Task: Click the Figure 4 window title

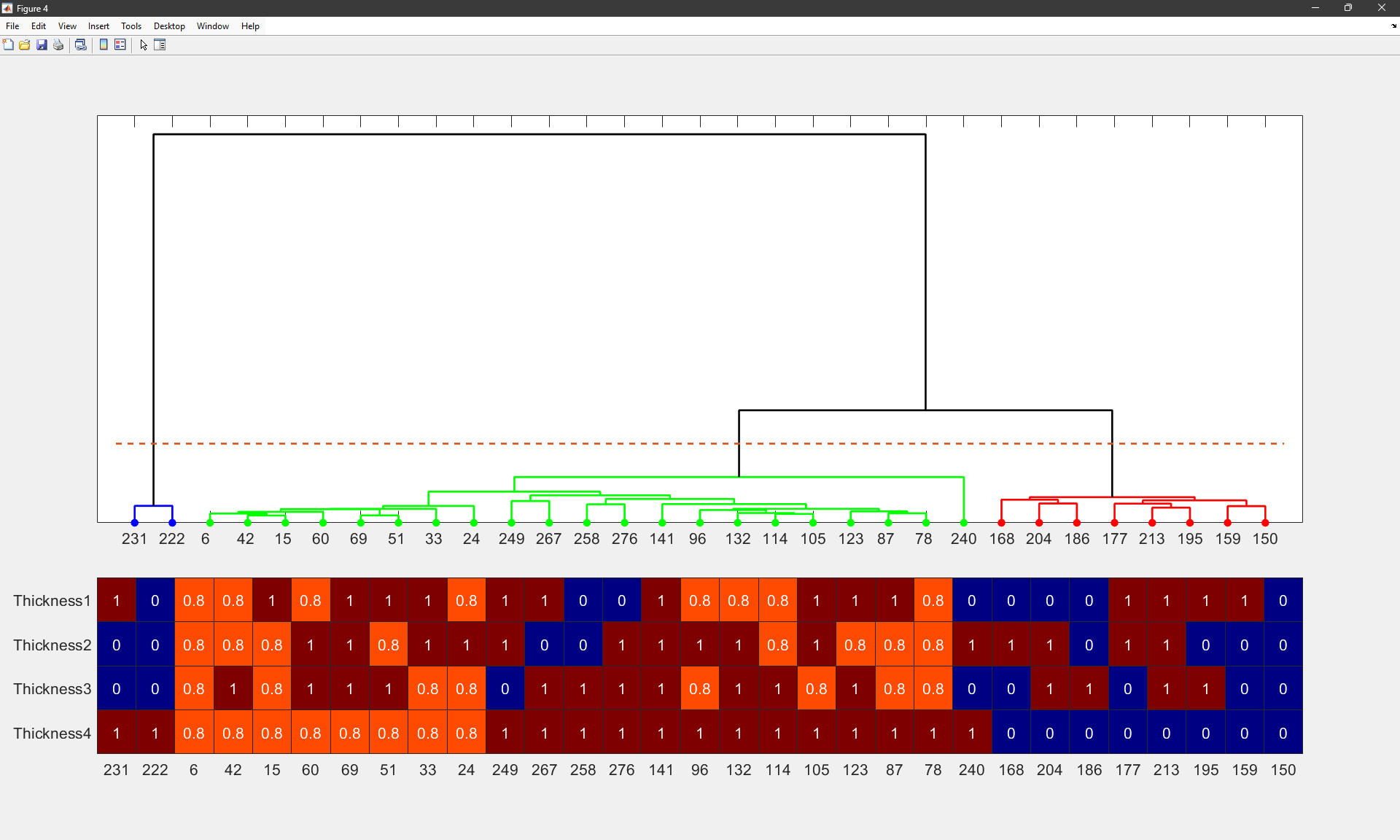Action: pyautogui.click(x=33, y=9)
